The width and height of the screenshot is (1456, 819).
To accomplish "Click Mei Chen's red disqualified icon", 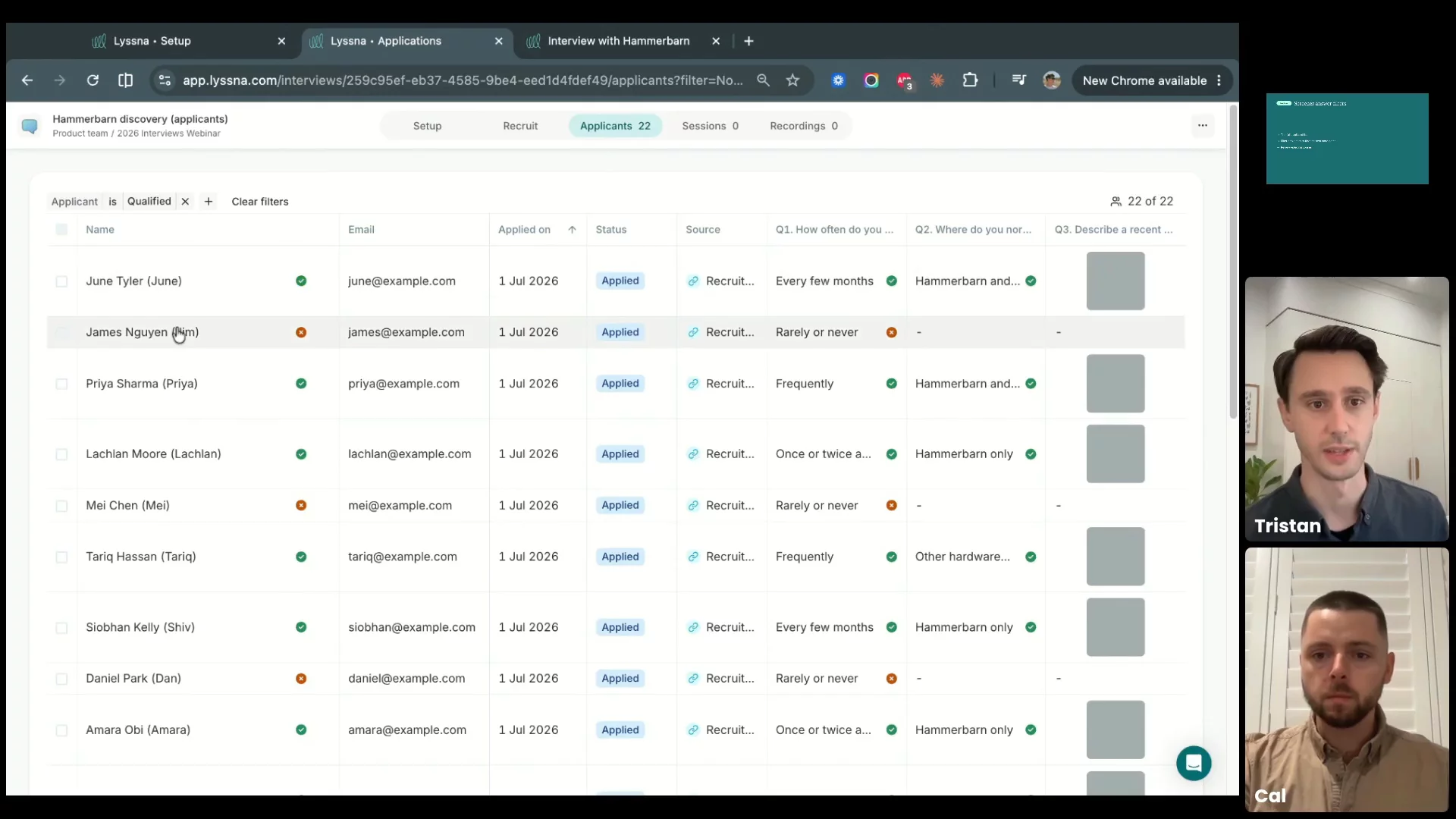I will (x=301, y=505).
